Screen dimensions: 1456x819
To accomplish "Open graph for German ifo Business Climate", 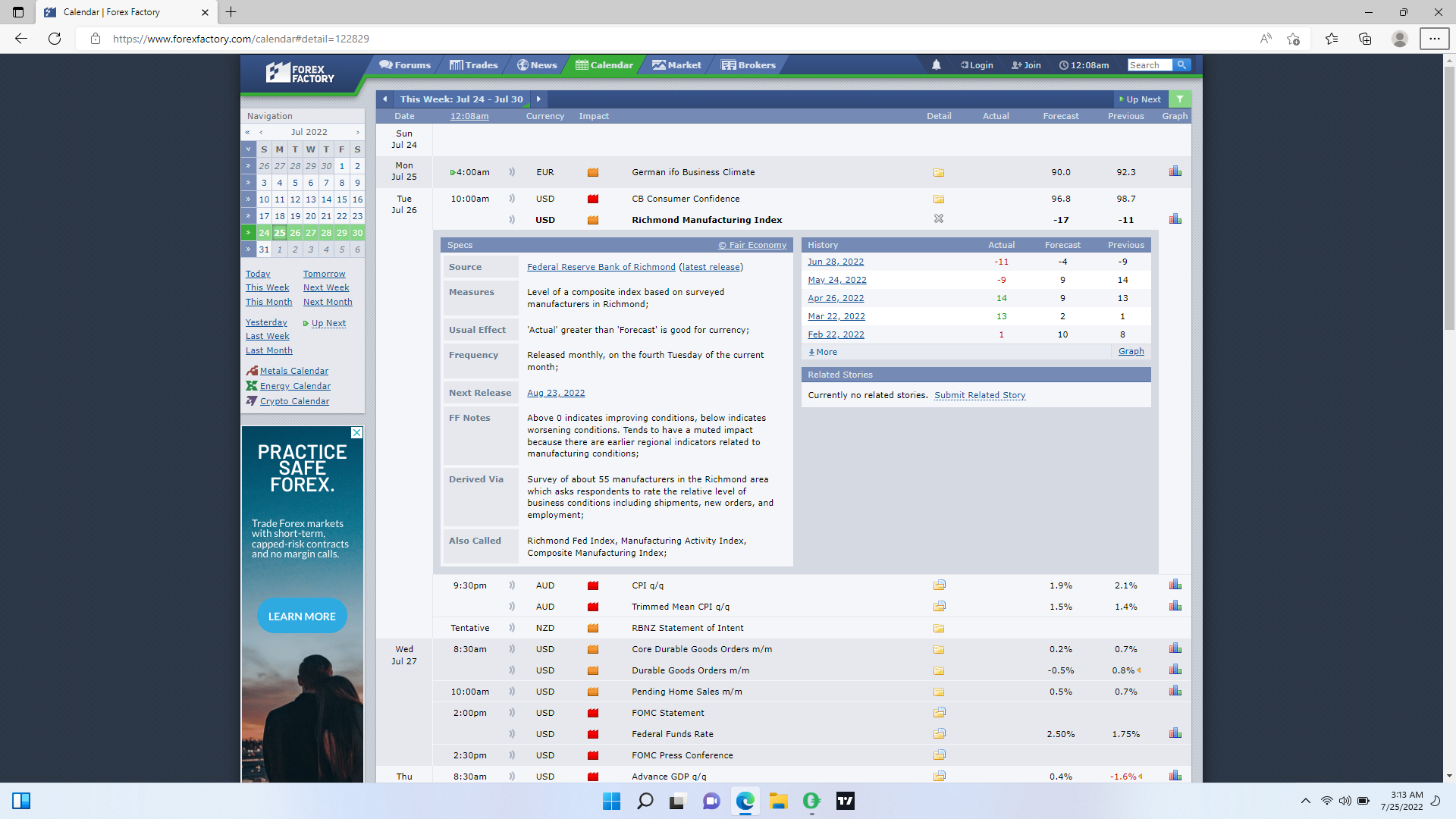I will (1175, 172).
